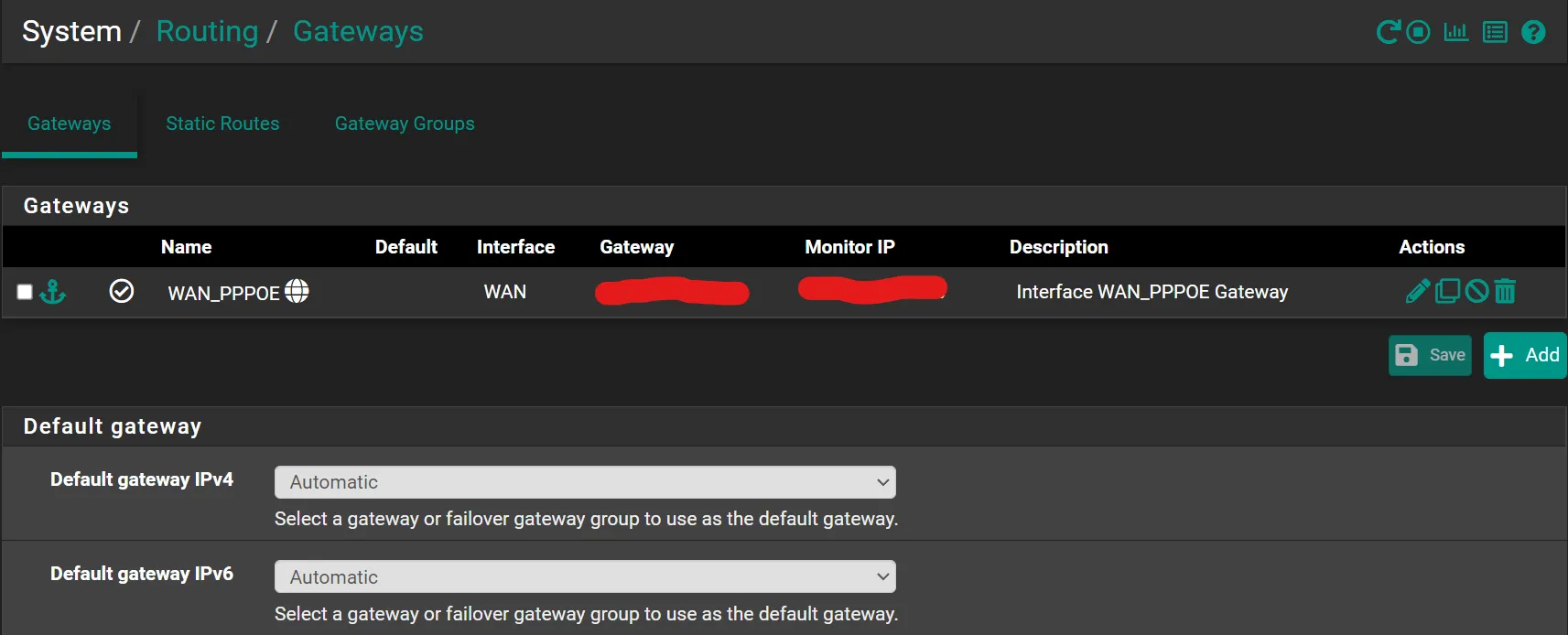
Task: Click the anchor icon on WAN_PPPOE row
Action: point(53,292)
